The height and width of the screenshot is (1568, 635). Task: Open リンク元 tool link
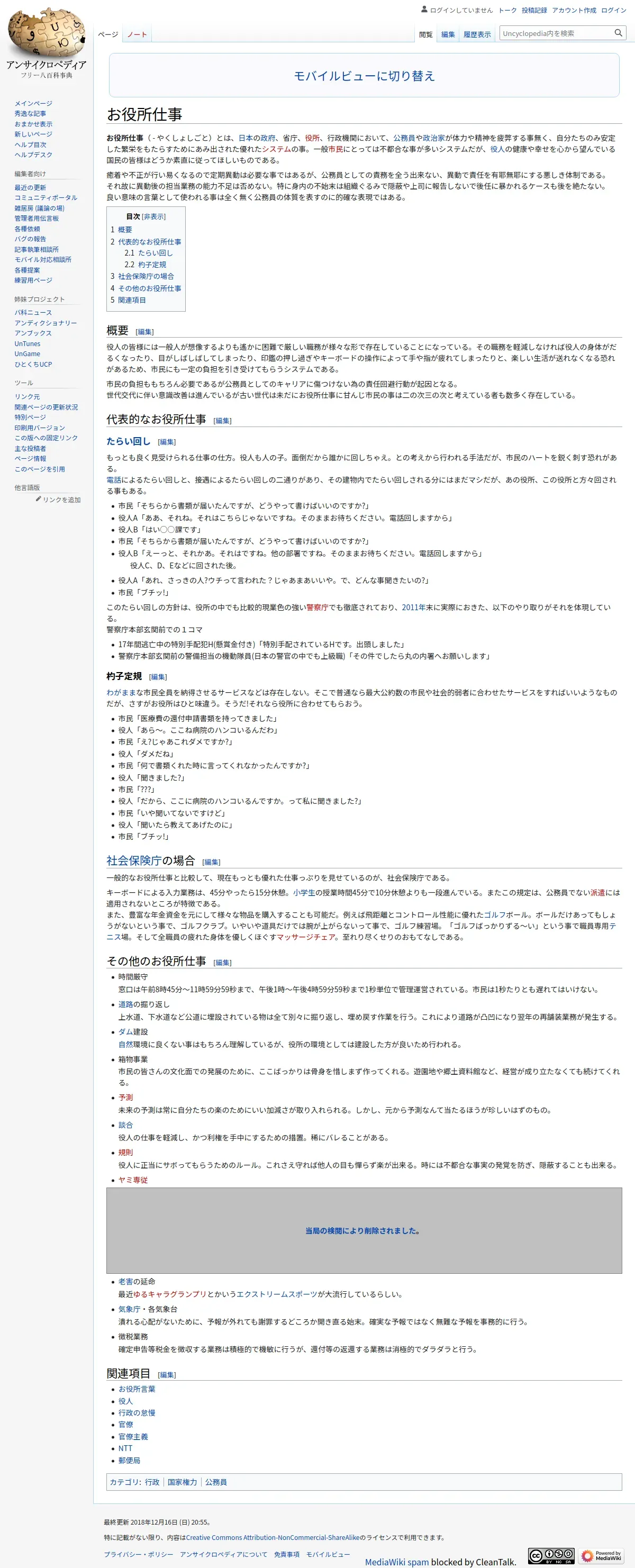tap(28, 397)
